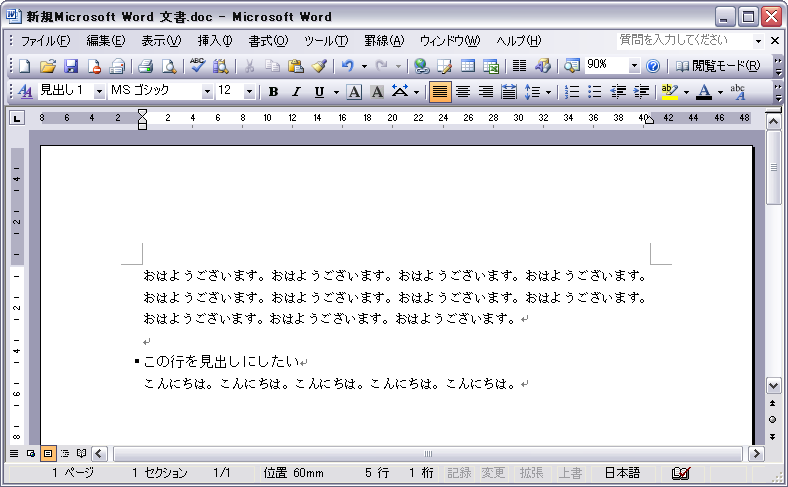The height and width of the screenshot is (487, 788).
Task: Click the 日本語 language status indicator
Action: click(x=621, y=472)
